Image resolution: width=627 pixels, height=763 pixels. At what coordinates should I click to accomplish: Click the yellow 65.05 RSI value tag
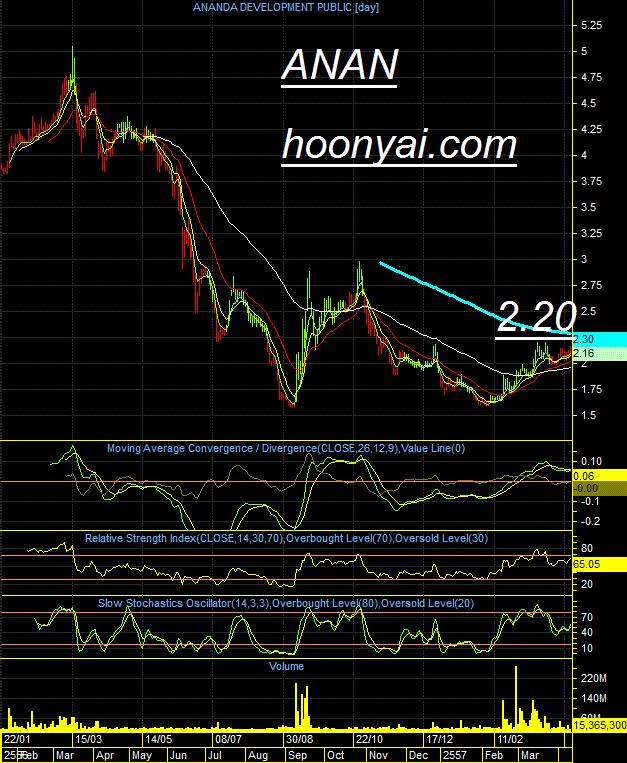point(599,564)
